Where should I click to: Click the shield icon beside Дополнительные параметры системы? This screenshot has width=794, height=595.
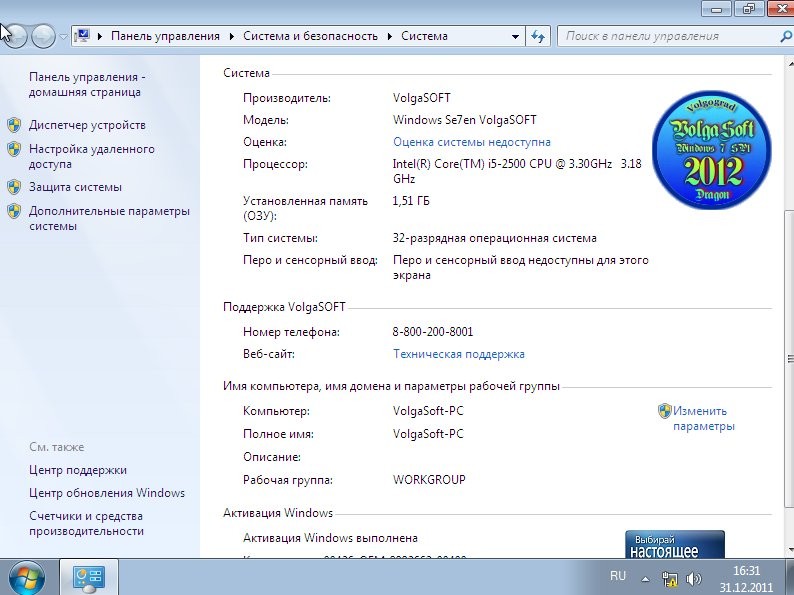pos(14,211)
